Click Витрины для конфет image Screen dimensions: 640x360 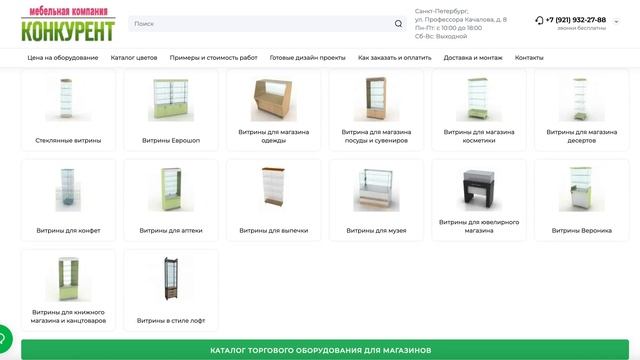pyautogui.click(x=68, y=189)
